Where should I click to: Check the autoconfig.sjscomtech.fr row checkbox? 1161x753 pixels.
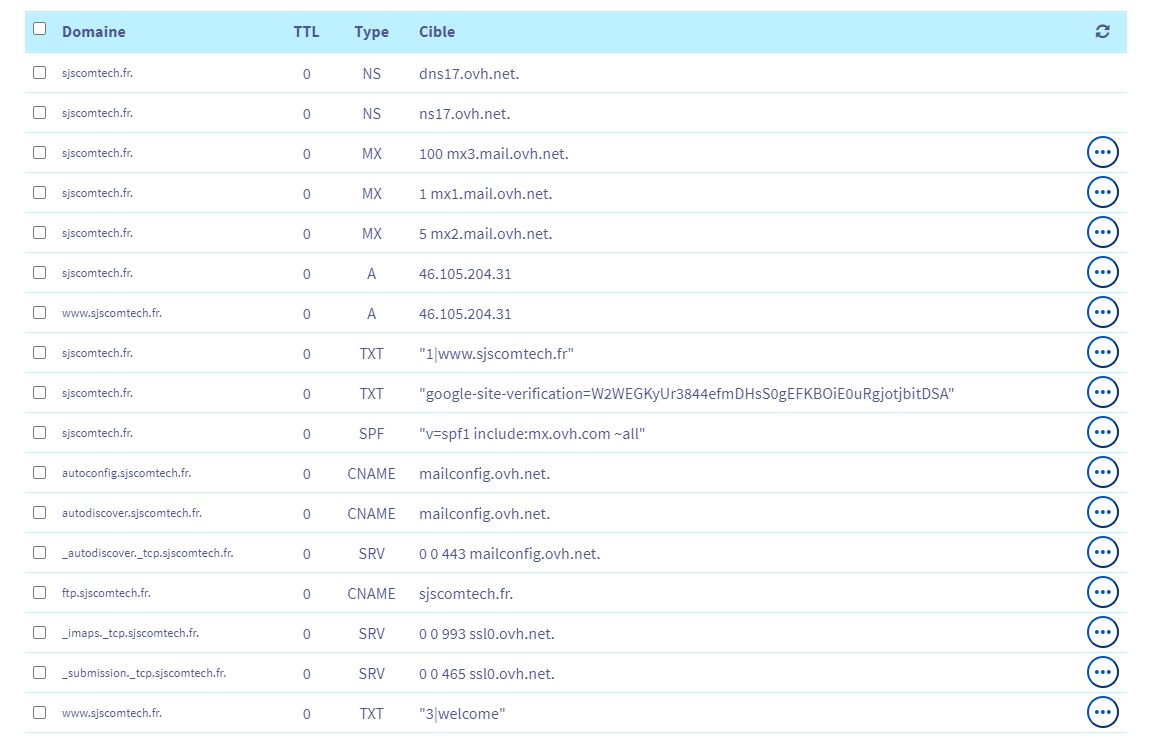click(40, 473)
